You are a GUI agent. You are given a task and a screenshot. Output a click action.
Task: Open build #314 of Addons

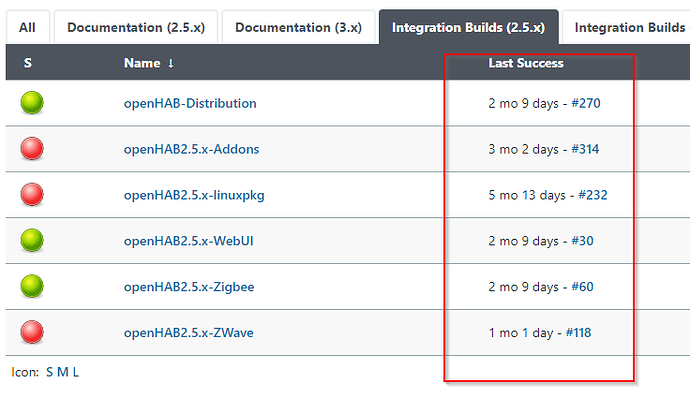(585, 149)
